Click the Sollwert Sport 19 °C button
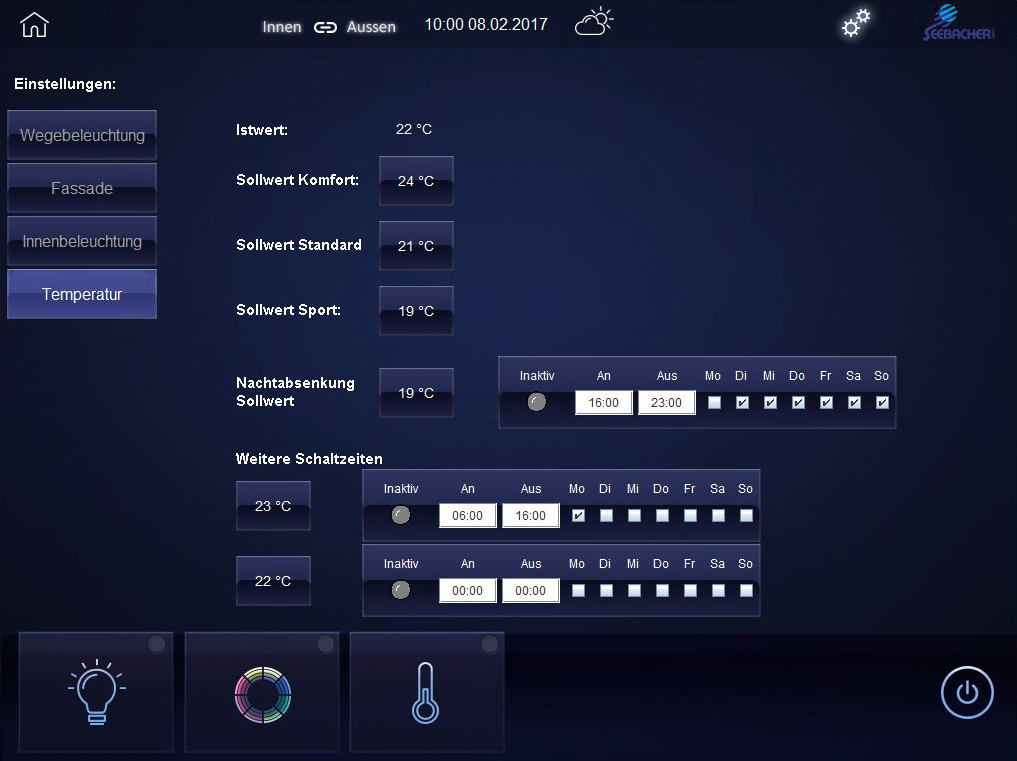Screen dimensions: 1017x761 click(x=416, y=311)
